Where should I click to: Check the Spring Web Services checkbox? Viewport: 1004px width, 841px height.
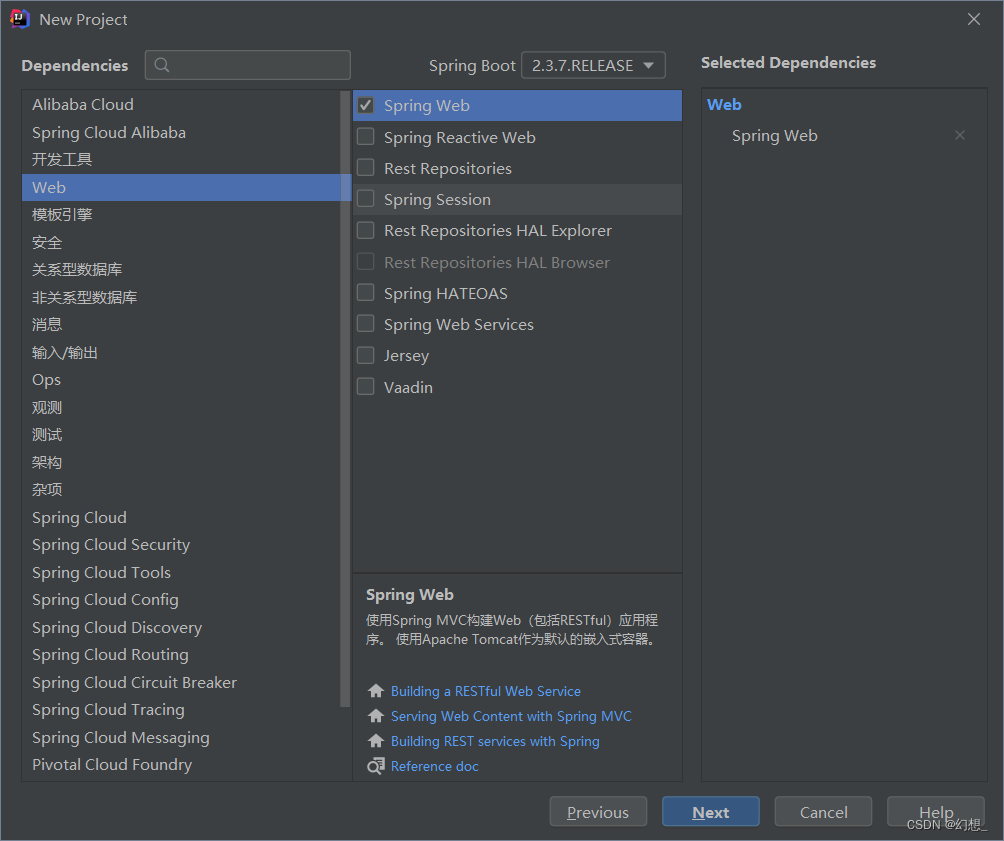[x=366, y=324]
